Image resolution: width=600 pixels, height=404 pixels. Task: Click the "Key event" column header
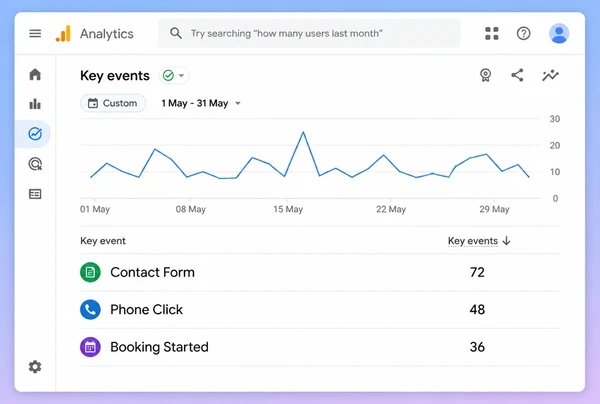tap(103, 241)
